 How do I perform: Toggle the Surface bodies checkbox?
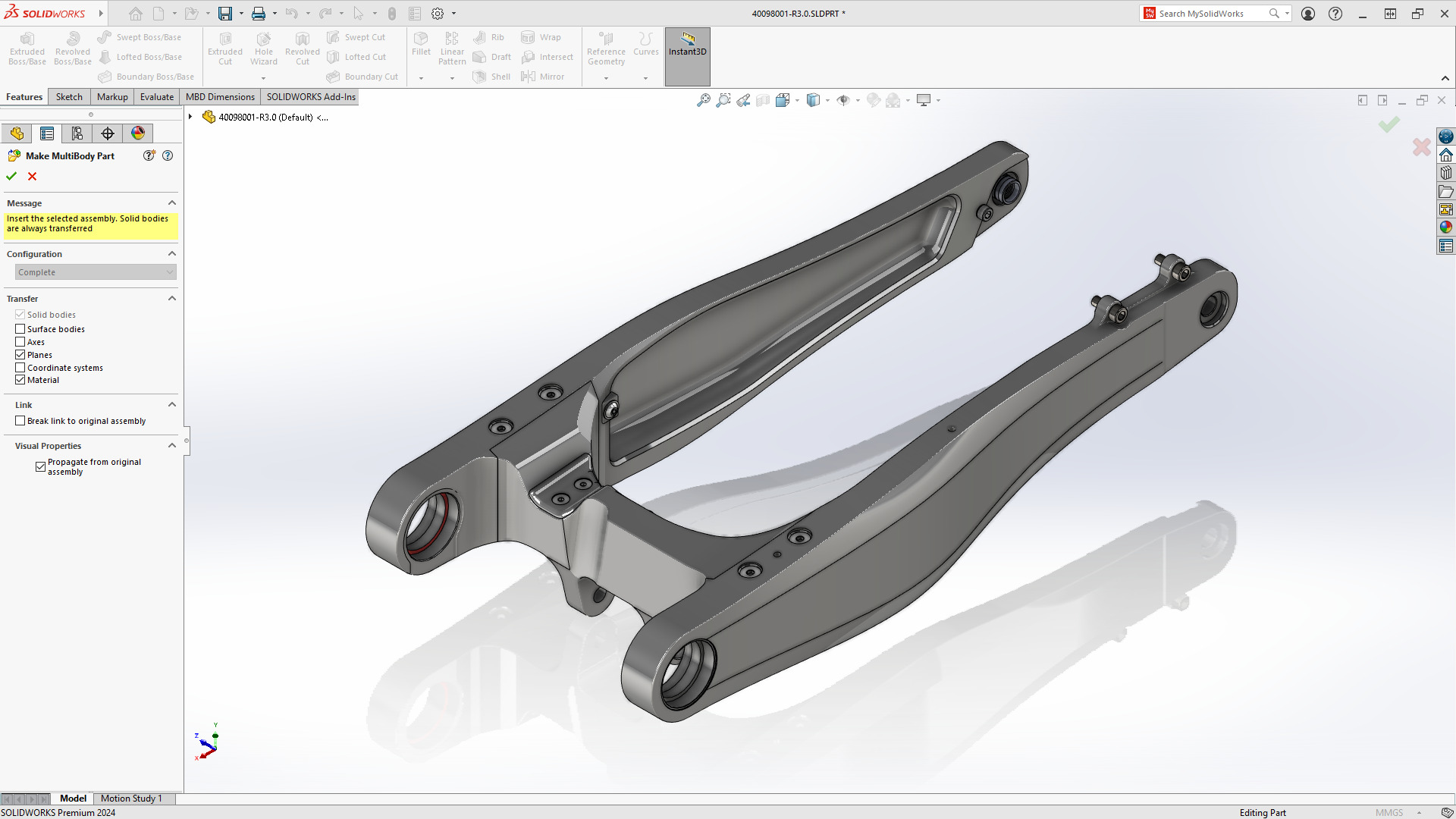[x=20, y=328]
